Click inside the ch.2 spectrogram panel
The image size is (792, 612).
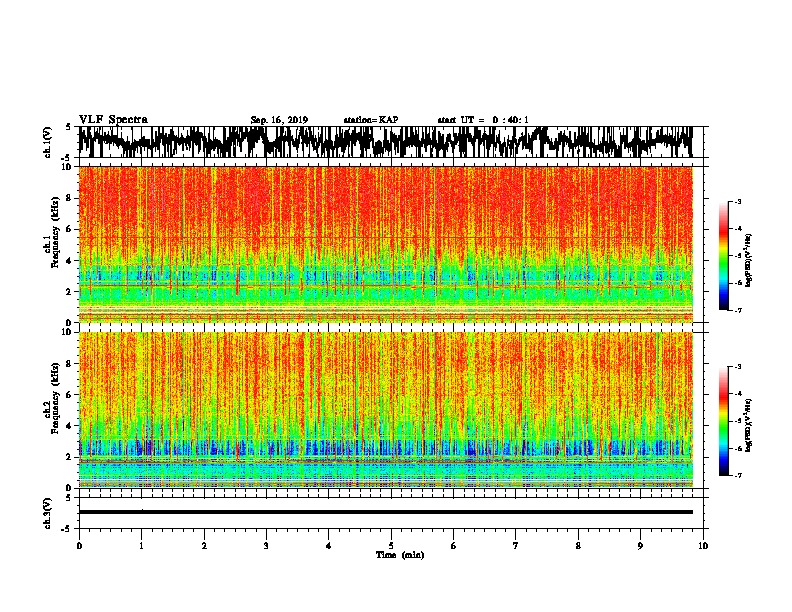tap(385, 410)
